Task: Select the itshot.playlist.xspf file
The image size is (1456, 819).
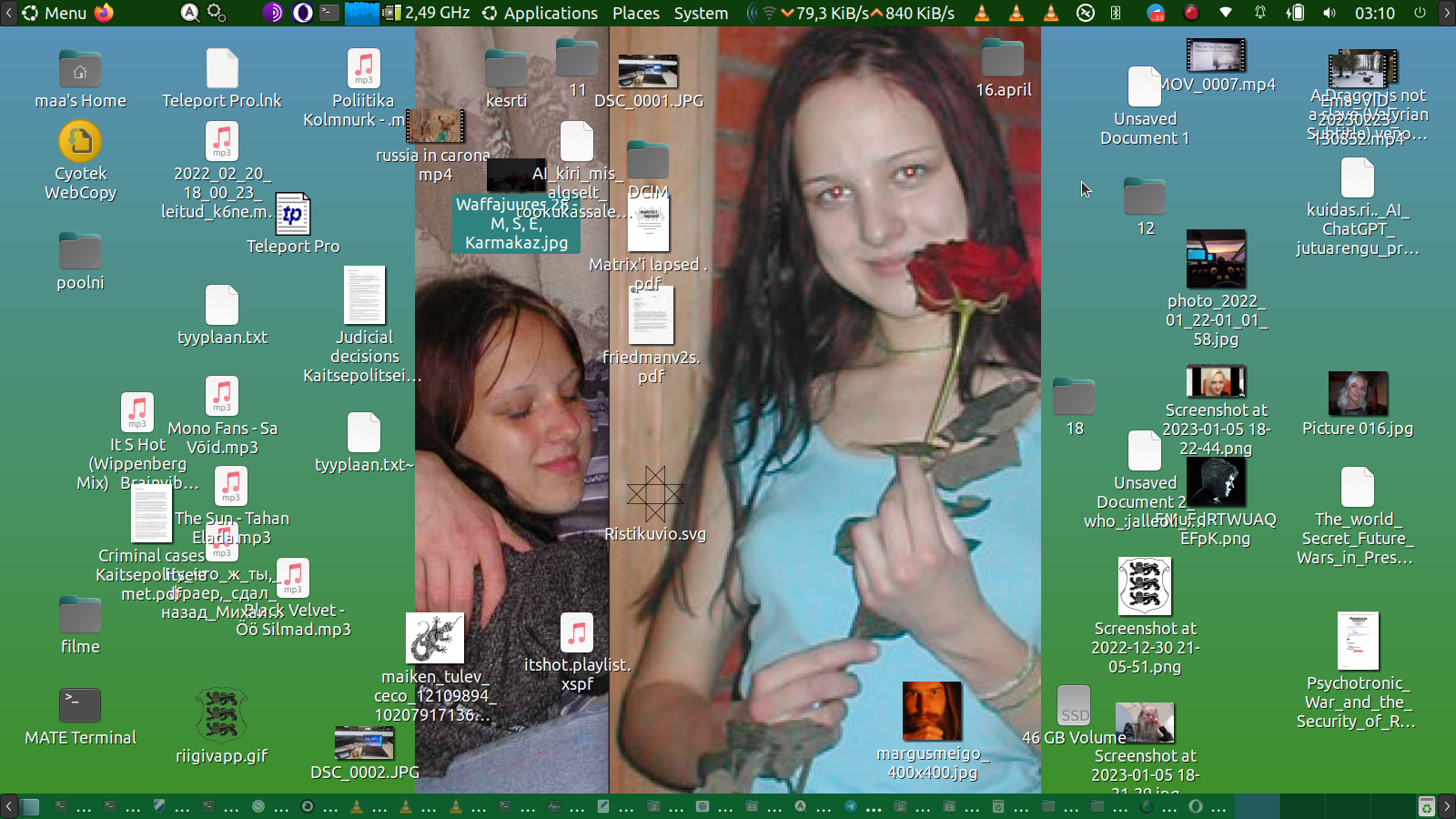Action: click(577, 652)
